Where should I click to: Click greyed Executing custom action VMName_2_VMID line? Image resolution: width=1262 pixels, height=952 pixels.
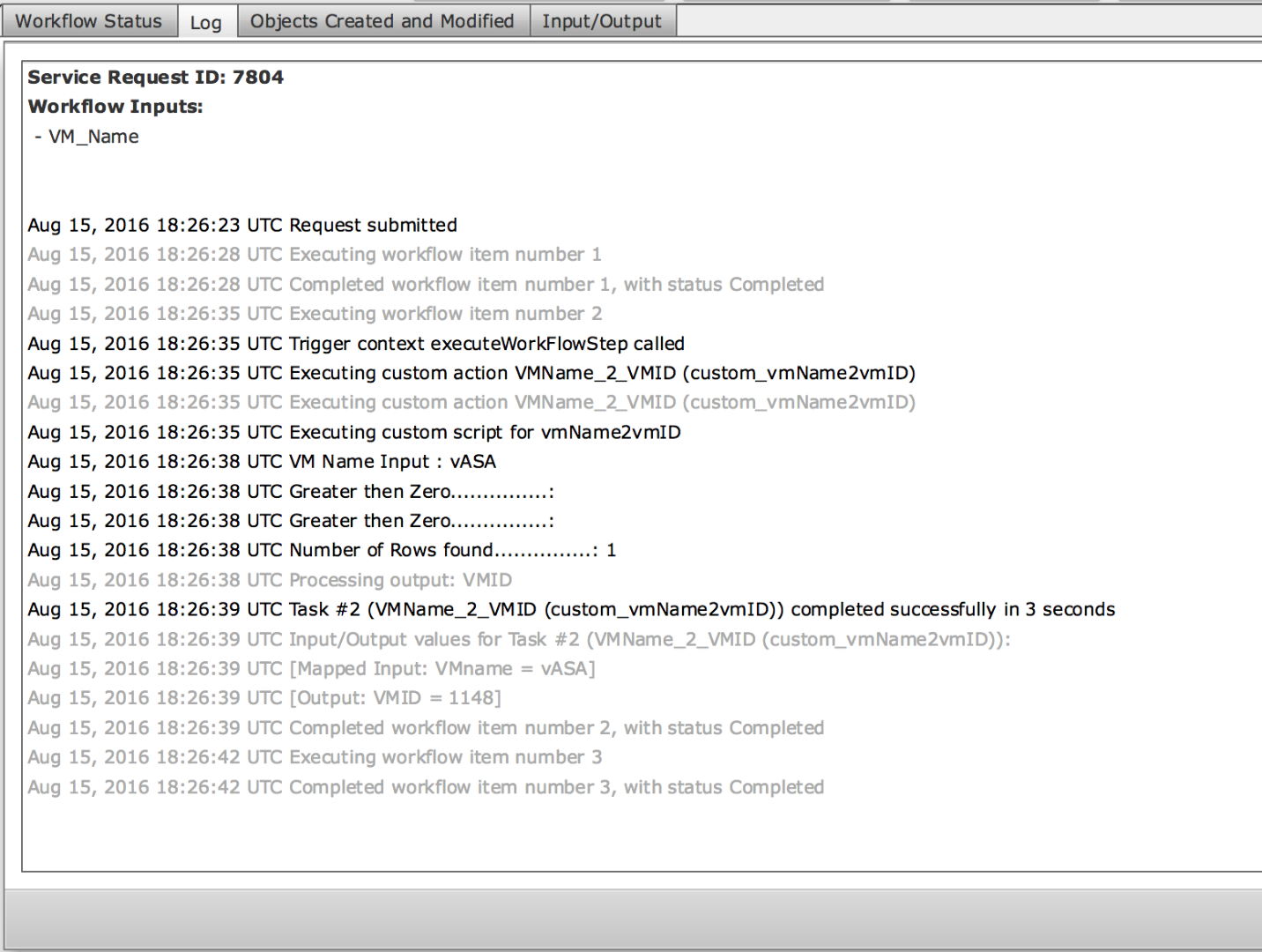pos(471,403)
